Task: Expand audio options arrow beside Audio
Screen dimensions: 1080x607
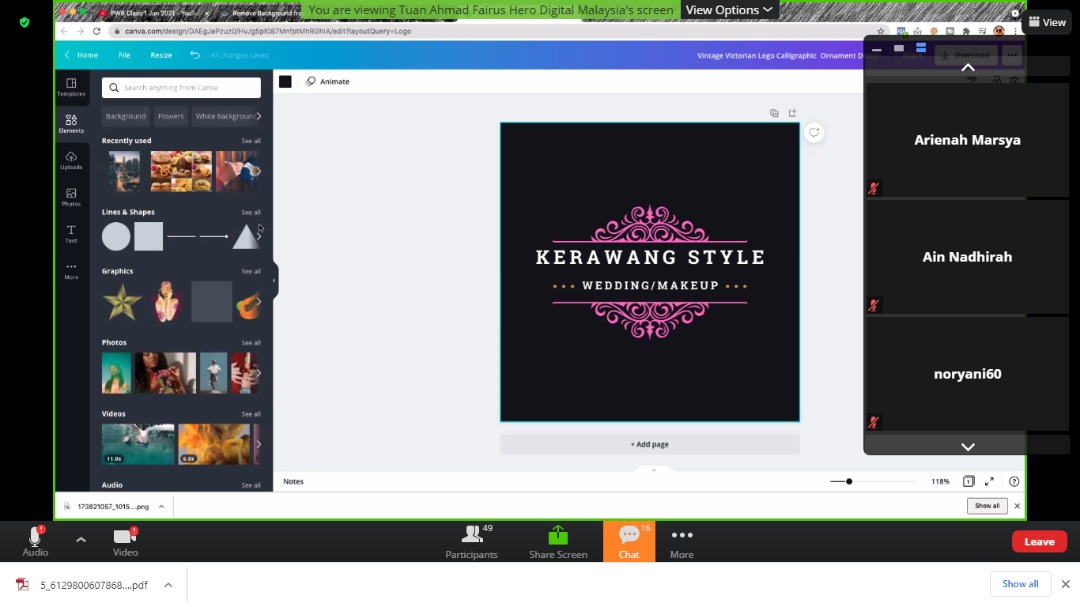Action: (81, 540)
